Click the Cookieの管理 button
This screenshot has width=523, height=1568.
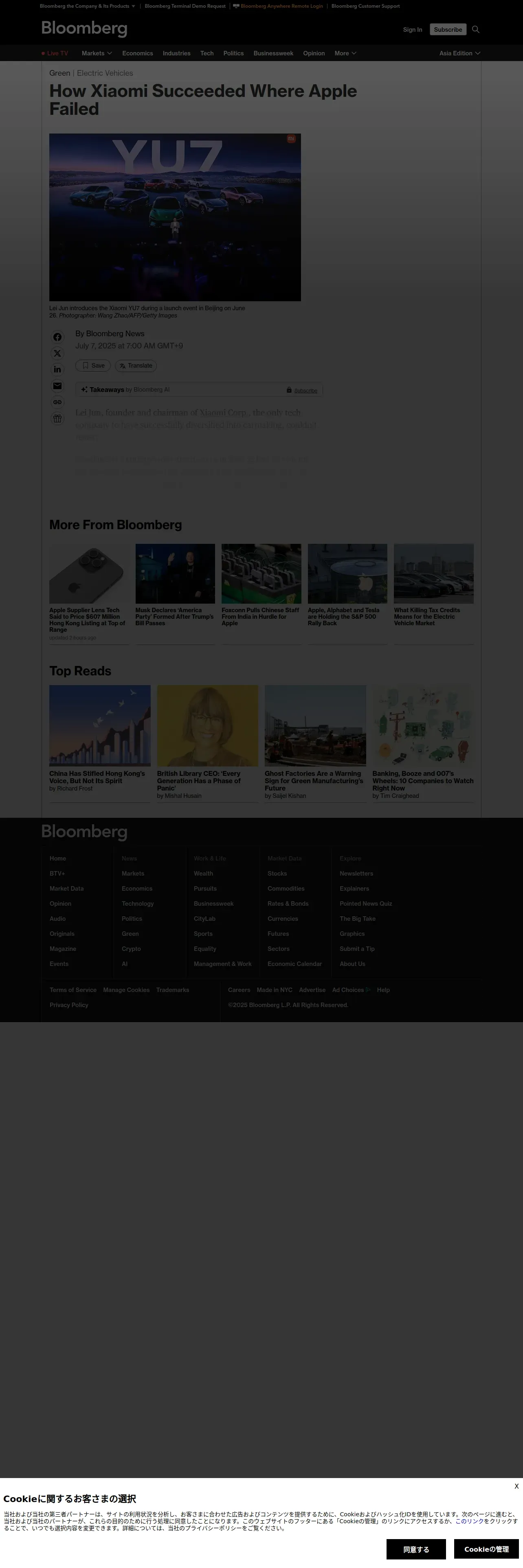click(x=486, y=1549)
